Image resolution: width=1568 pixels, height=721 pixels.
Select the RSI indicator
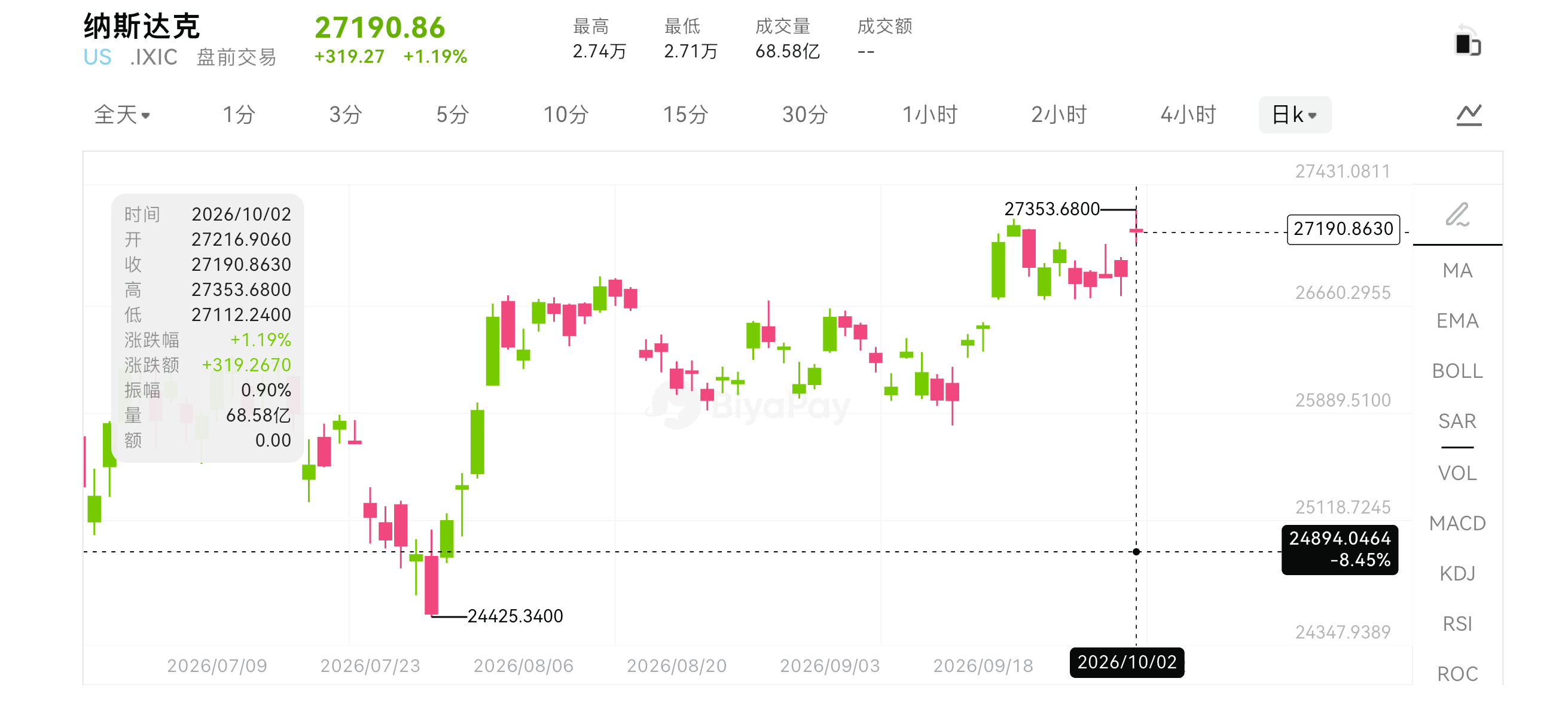coord(1457,624)
